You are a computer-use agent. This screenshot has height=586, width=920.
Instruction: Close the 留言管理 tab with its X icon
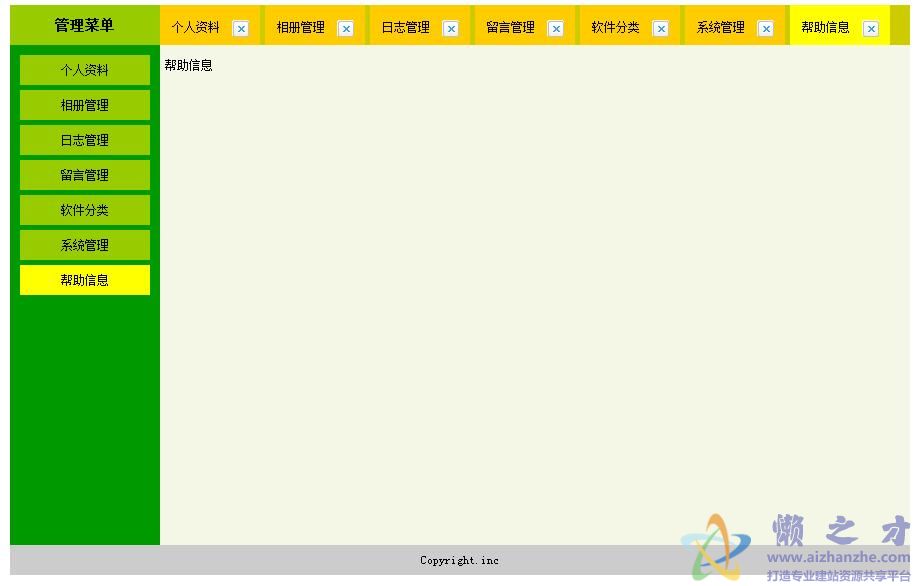coord(556,29)
